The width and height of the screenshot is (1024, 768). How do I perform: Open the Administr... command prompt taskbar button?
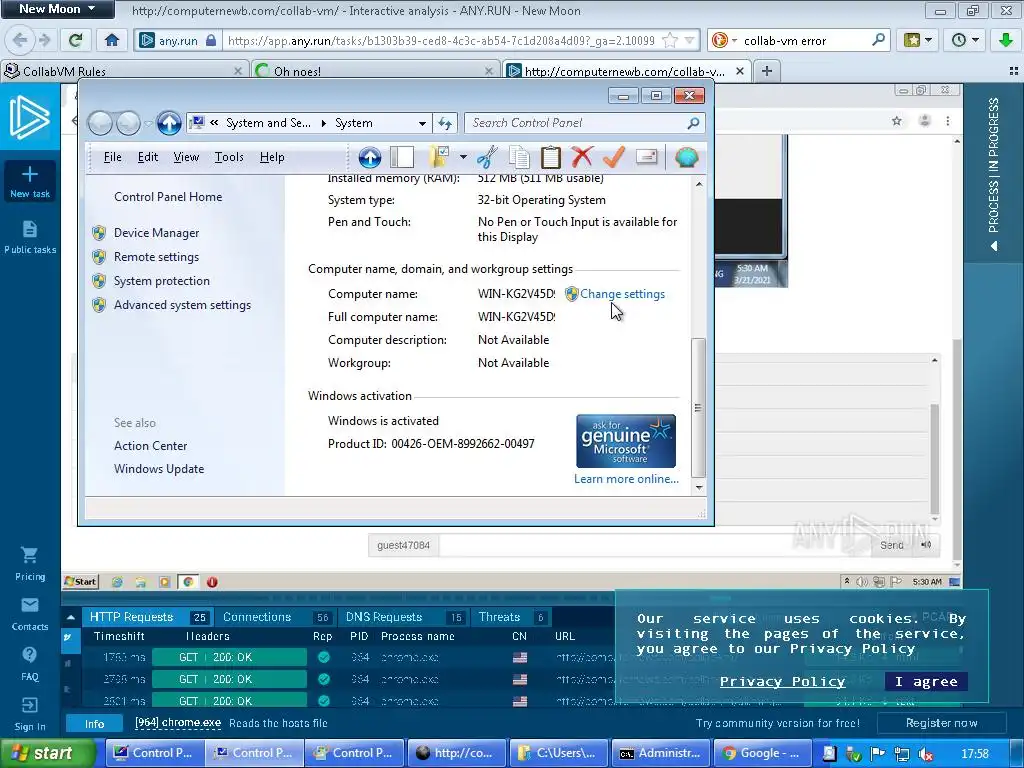tap(659, 754)
